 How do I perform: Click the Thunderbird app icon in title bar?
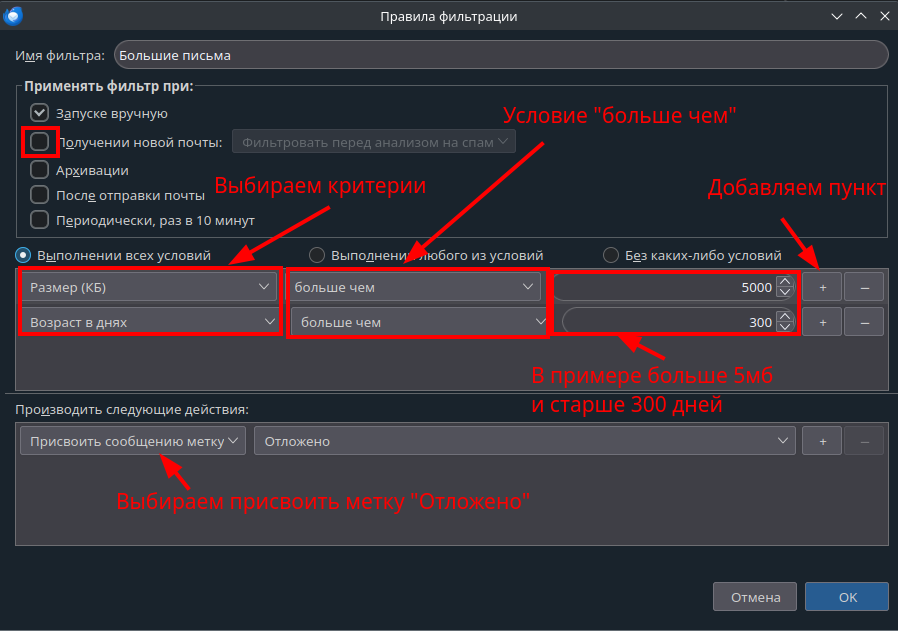point(13,15)
